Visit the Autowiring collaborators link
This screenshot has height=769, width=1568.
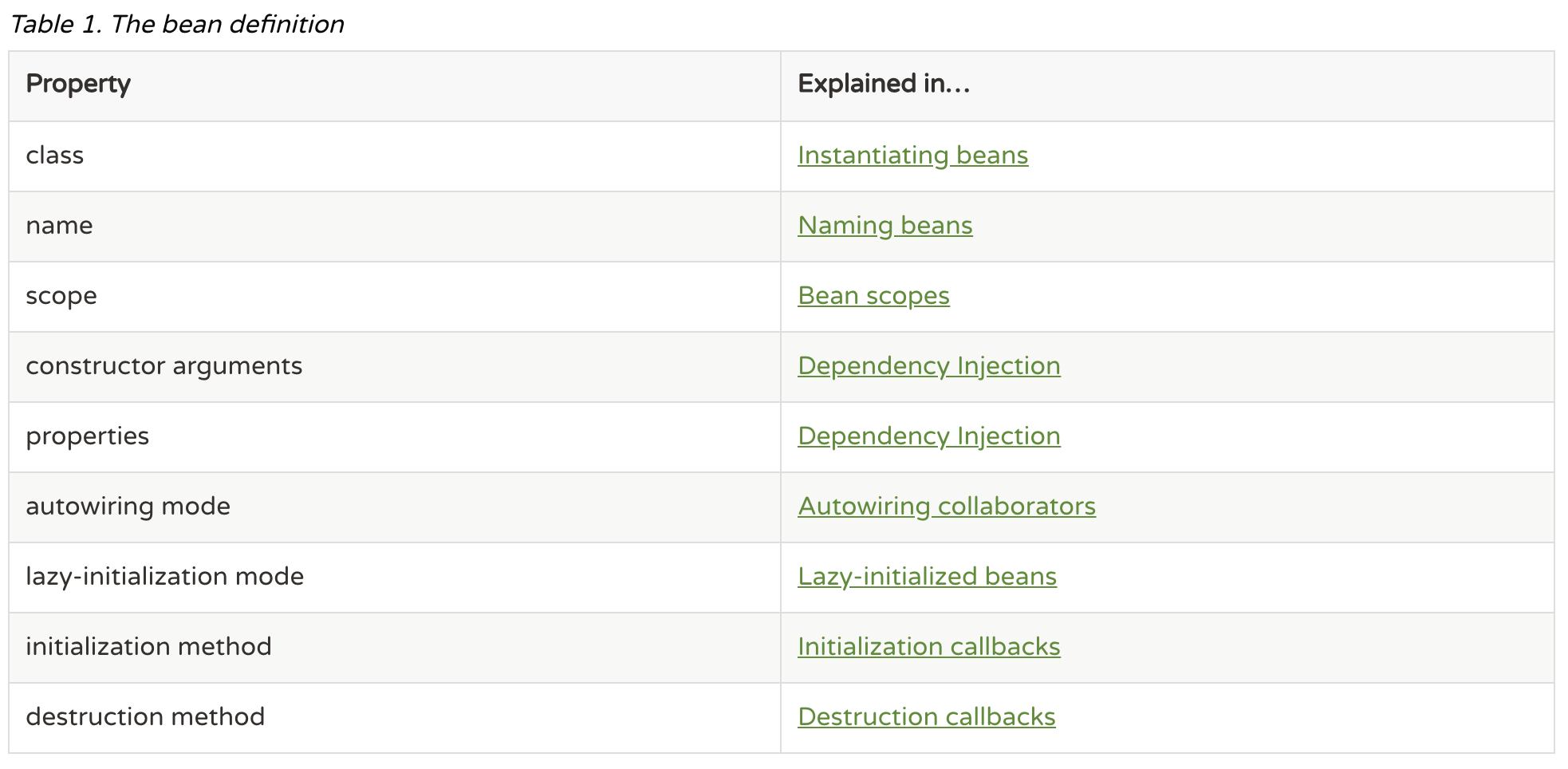946,507
